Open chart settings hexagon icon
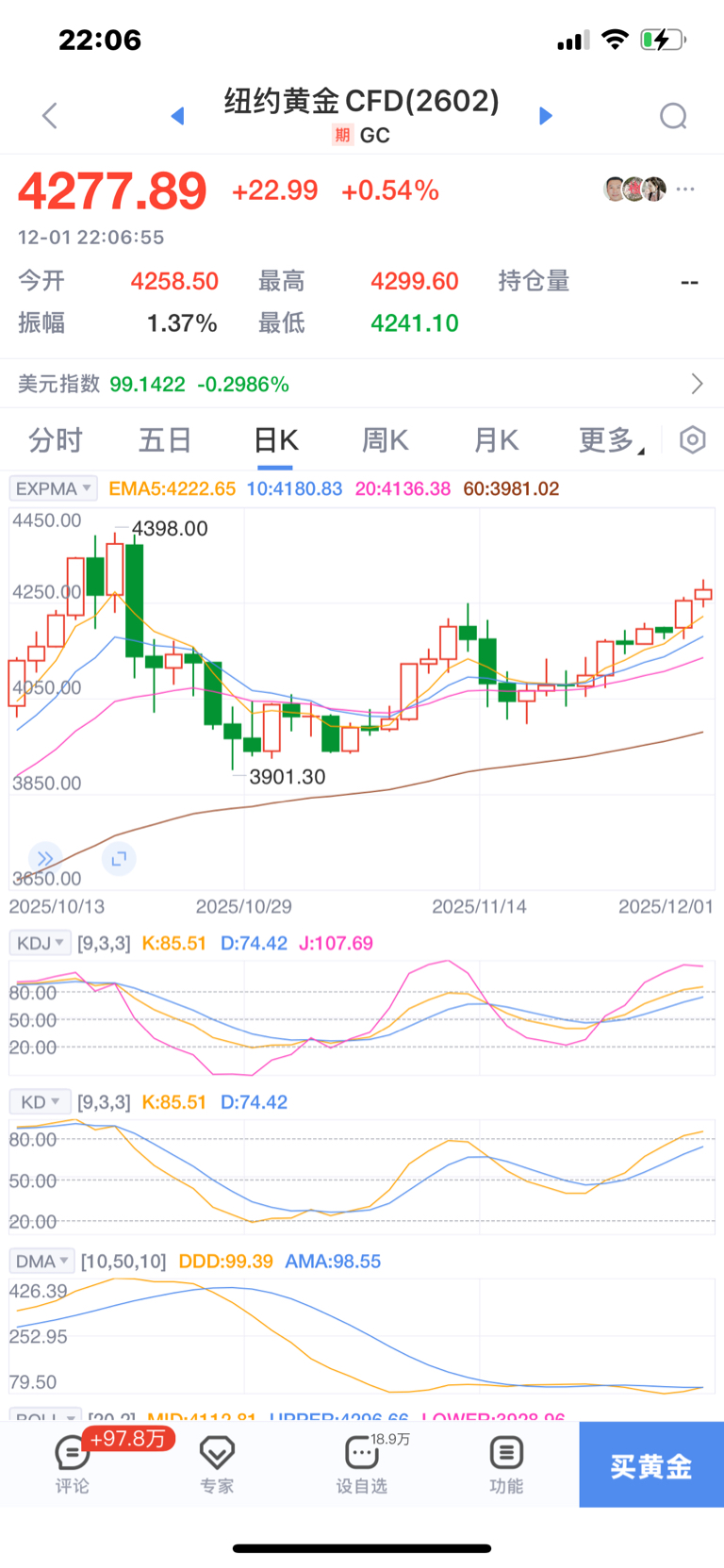The width and height of the screenshot is (724, 1568). [693, 440]
